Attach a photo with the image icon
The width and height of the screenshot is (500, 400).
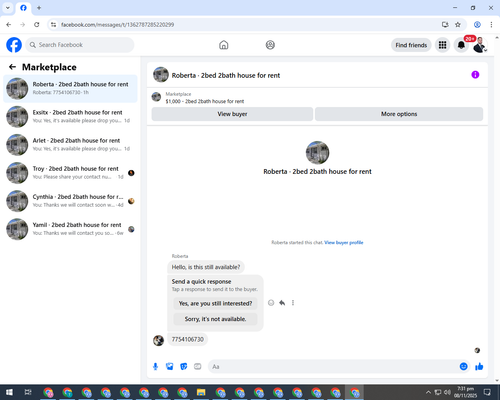tap(170, 367)
